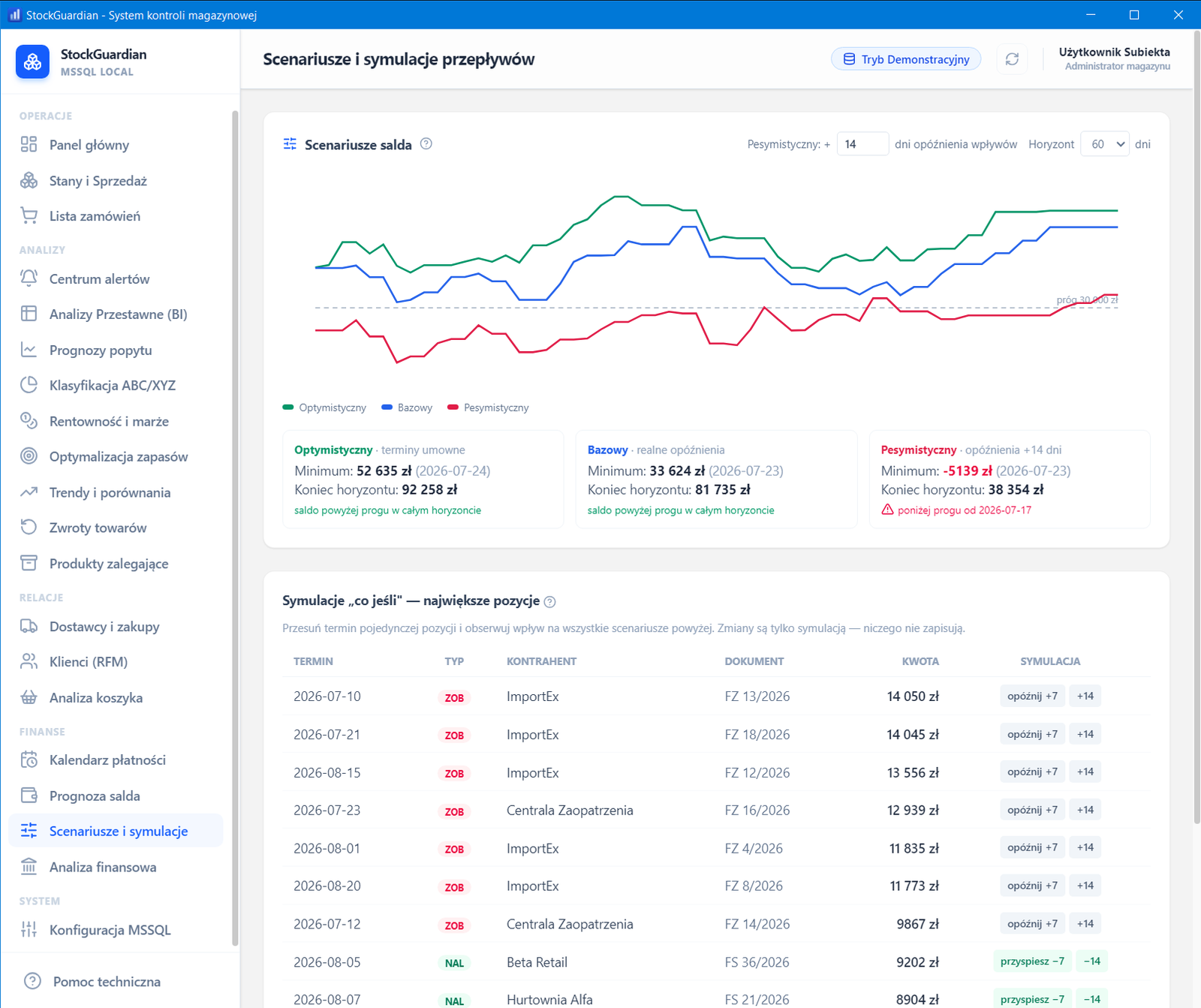The image size is (1201, 1008).
Task: Show help for Symulacje co jeśli
Action: (x=549, y=602)
